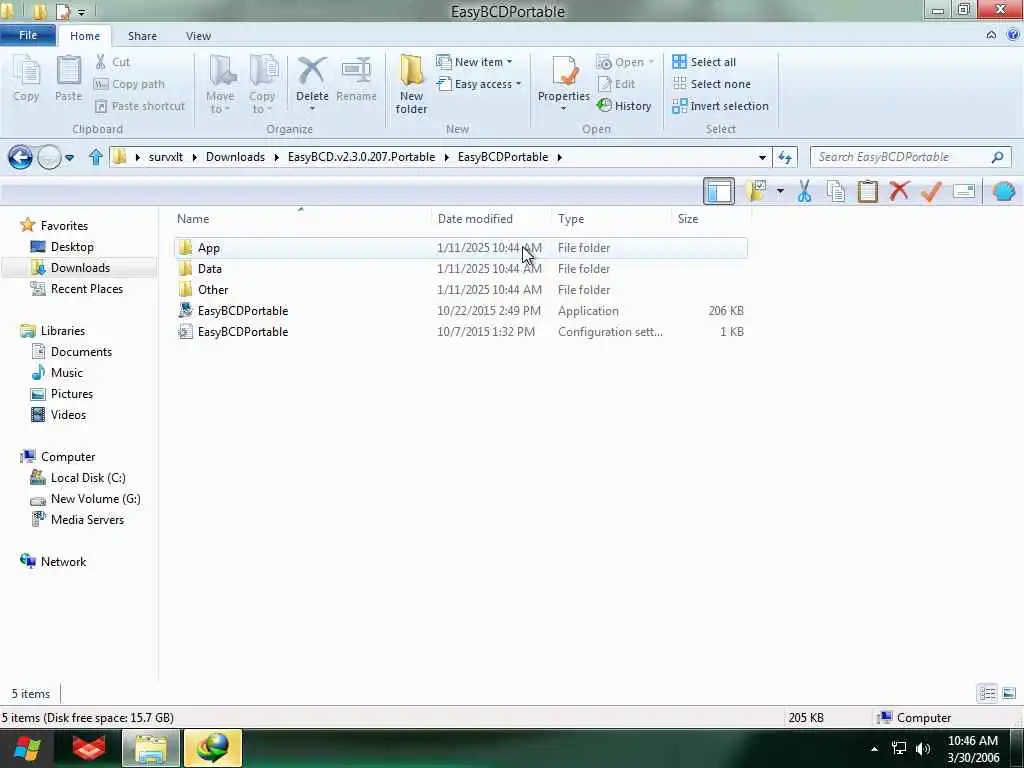Open the recent locations dropdown arrow
Image resolution: width=1024 pixels, height=768 pixels.
click(69, 157)
